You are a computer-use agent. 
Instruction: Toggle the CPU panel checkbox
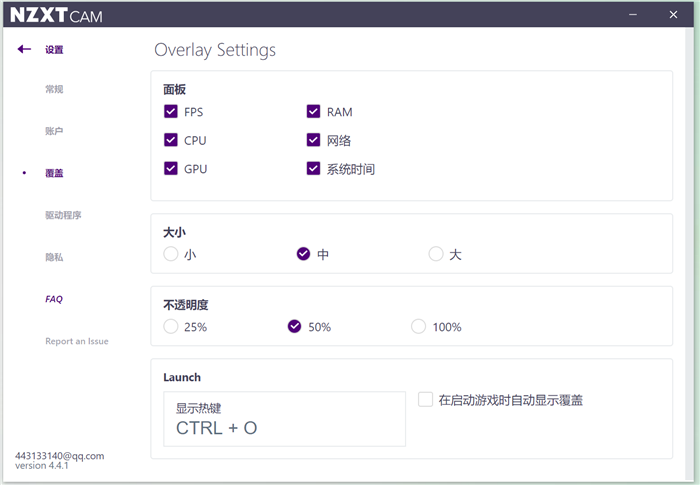171,141
